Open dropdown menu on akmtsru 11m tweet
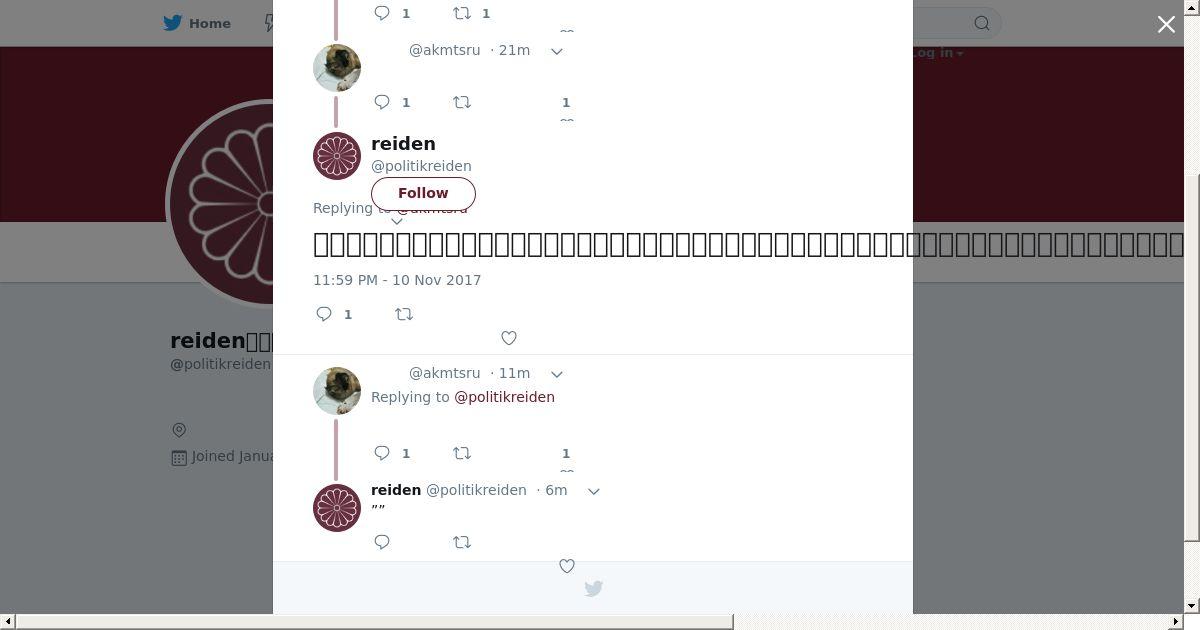This screenshot has width=1200, height=630. point(557,374)
